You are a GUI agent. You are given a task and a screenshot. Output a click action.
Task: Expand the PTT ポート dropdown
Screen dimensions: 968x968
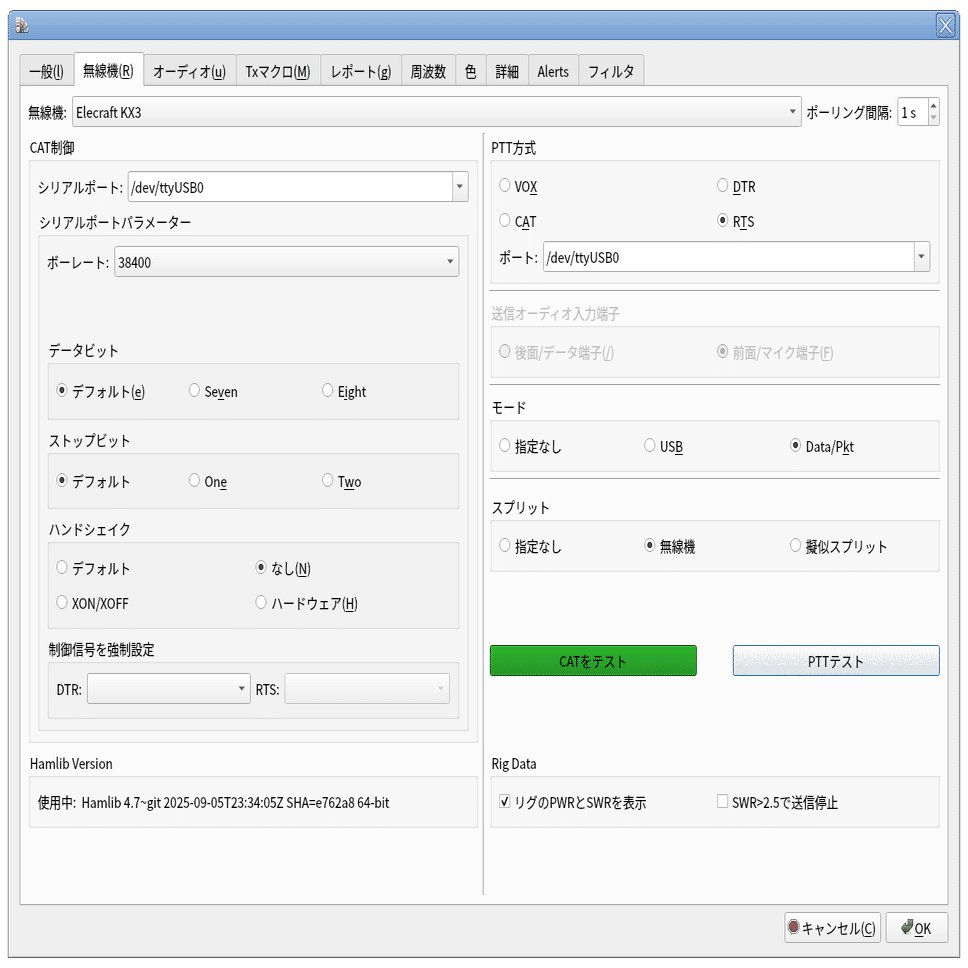click(921, 257)
